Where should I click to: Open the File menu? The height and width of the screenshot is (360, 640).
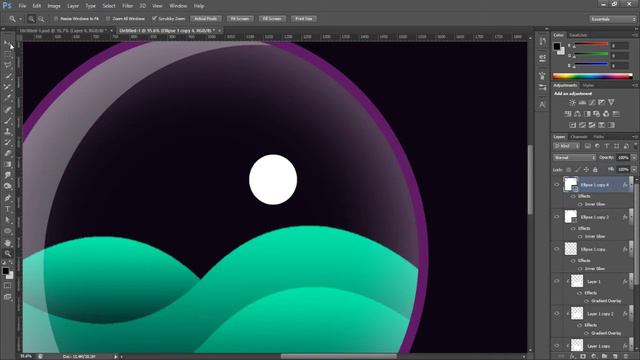(22, 6)
